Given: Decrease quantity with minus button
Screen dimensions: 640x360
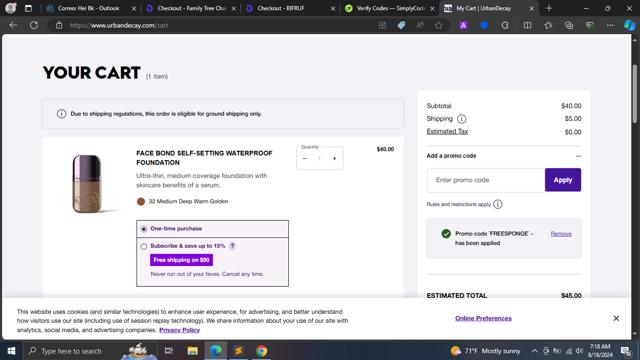Looking at the screenshot, I should pos(304,158).
